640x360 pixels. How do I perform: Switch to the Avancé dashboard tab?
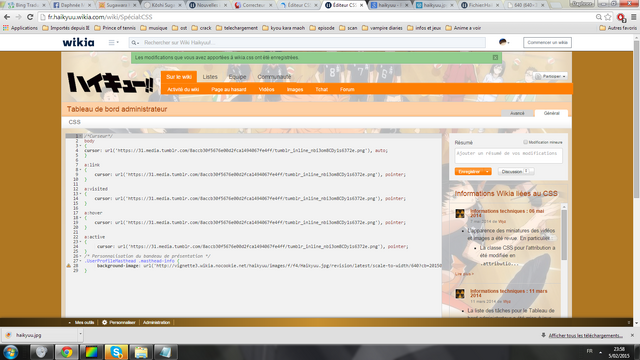(517, 113)
